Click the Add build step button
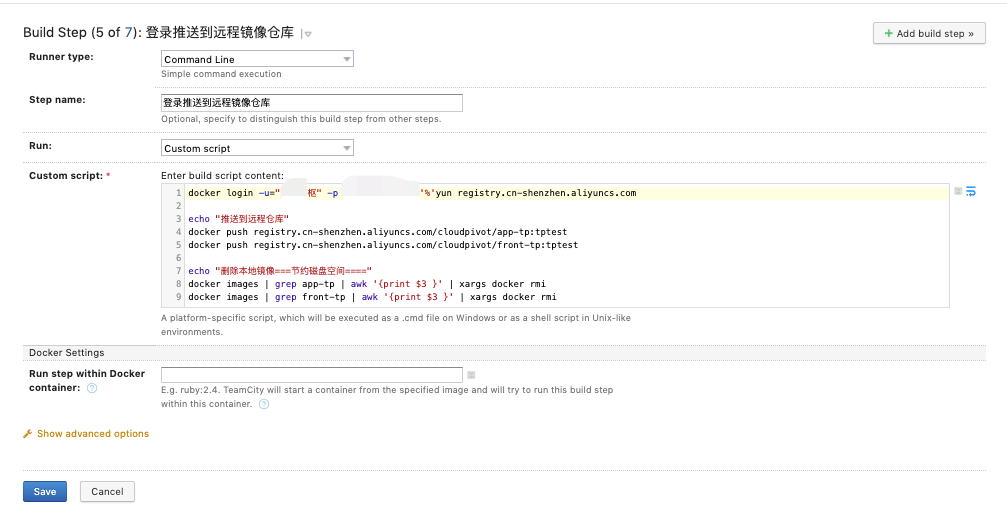 (x=929, y=33)
